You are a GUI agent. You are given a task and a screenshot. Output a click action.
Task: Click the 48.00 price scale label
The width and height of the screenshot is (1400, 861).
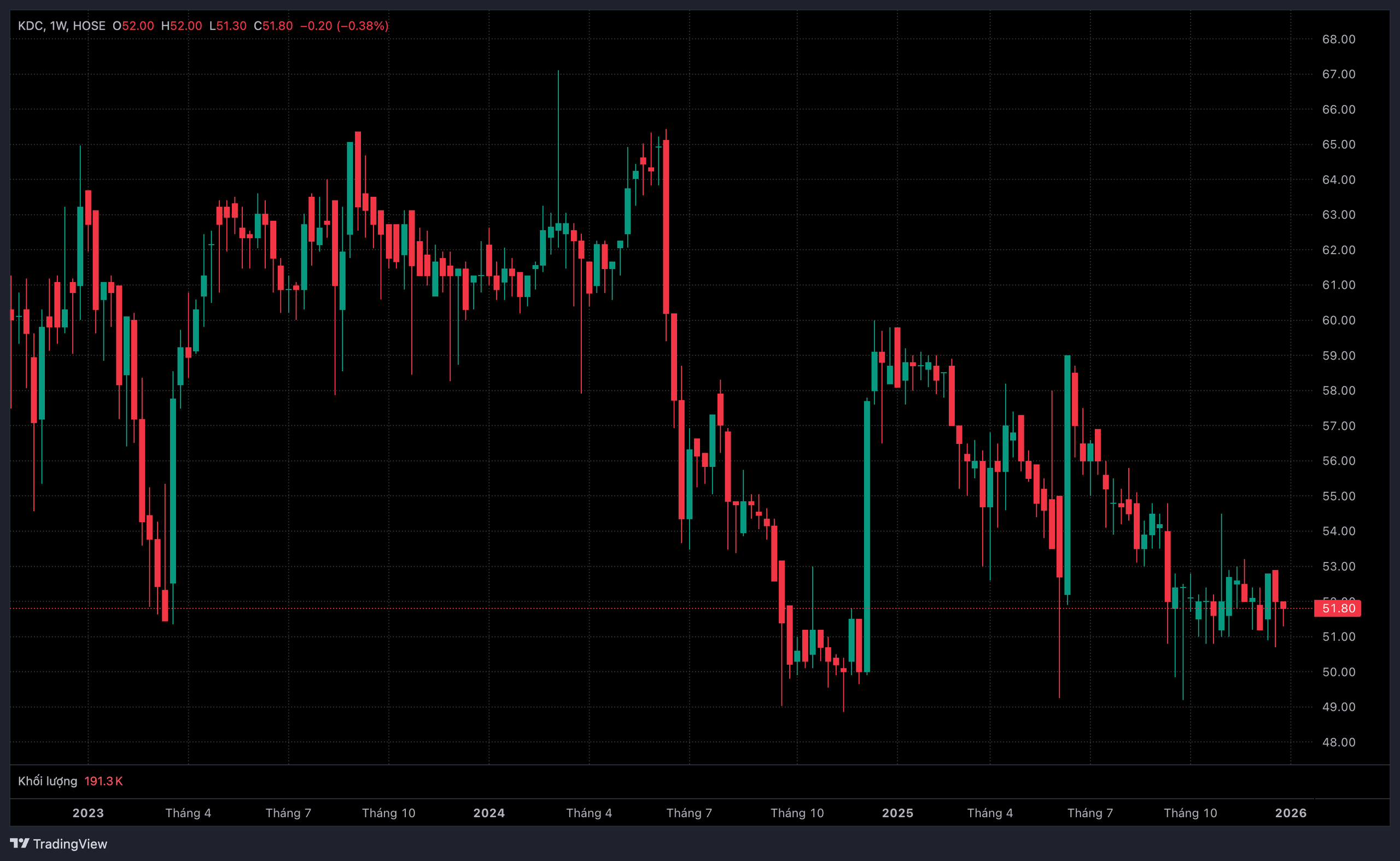1338,742
